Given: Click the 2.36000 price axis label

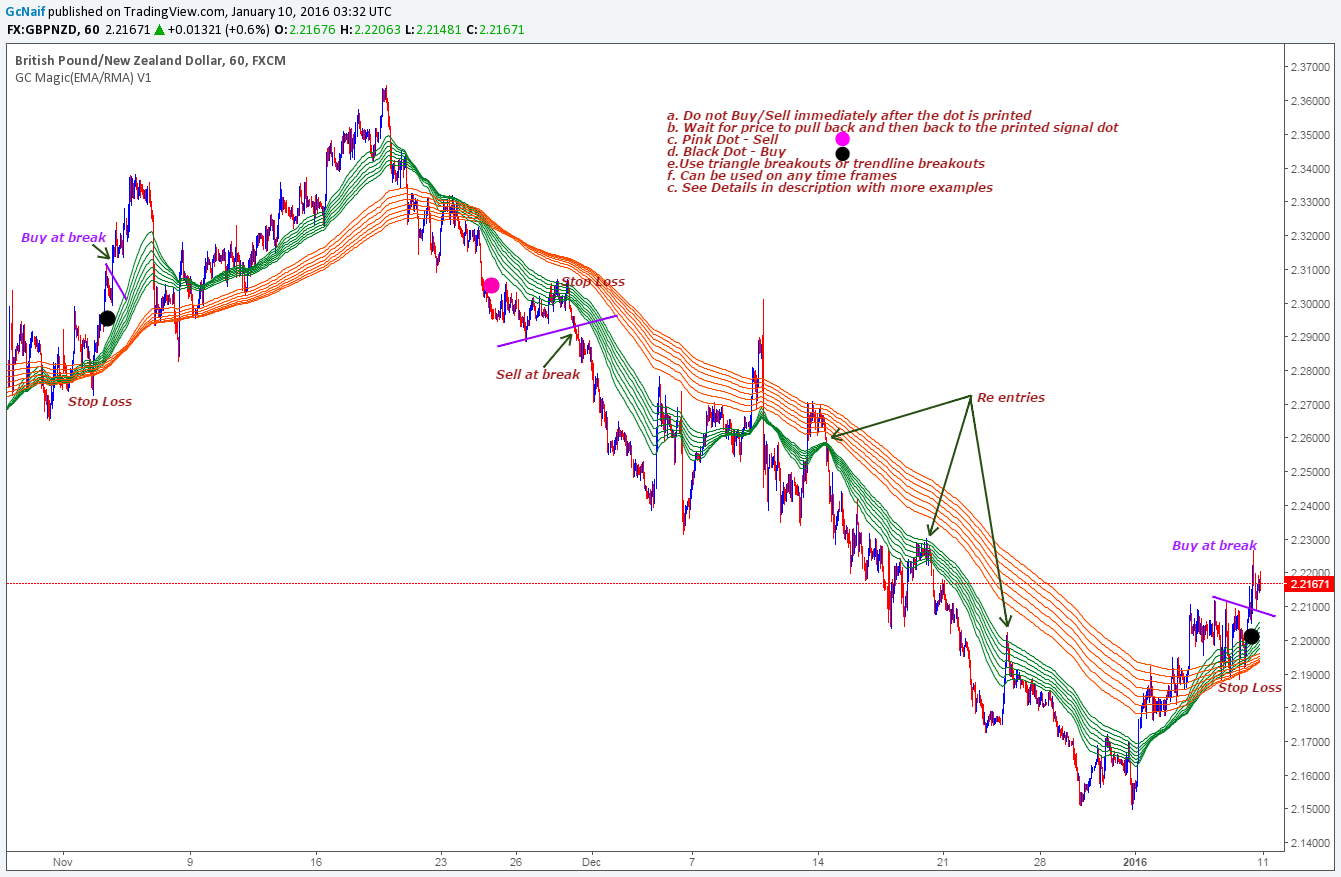Looking at the screenshot, I should coord(1308,102).
